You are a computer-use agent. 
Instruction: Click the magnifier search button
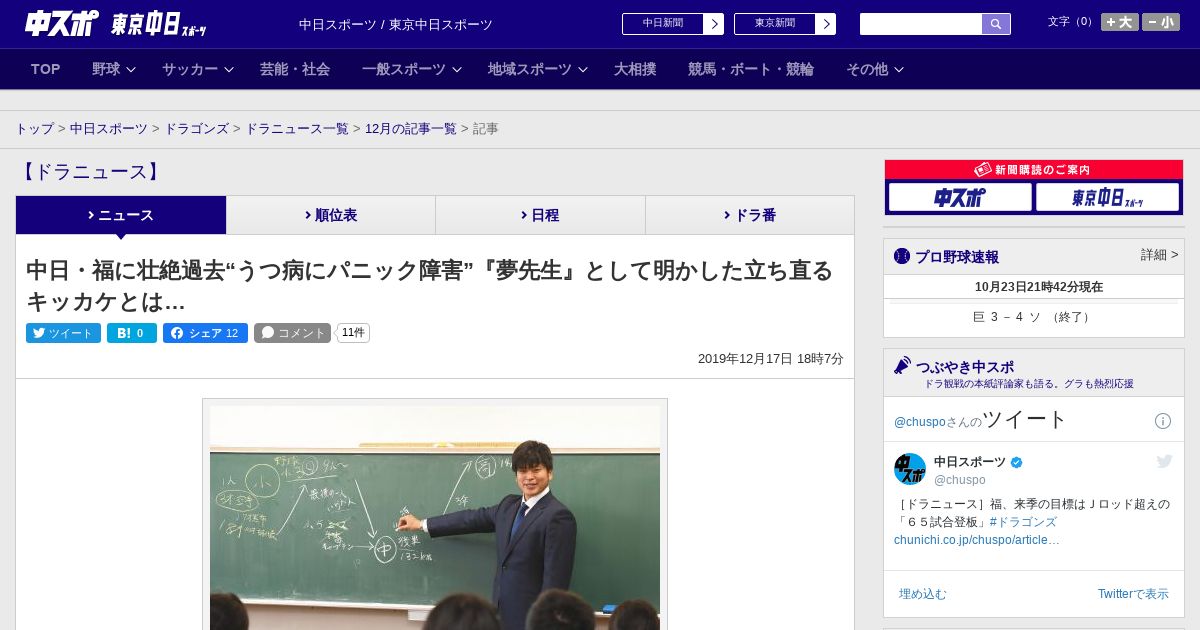coord(996,24)
